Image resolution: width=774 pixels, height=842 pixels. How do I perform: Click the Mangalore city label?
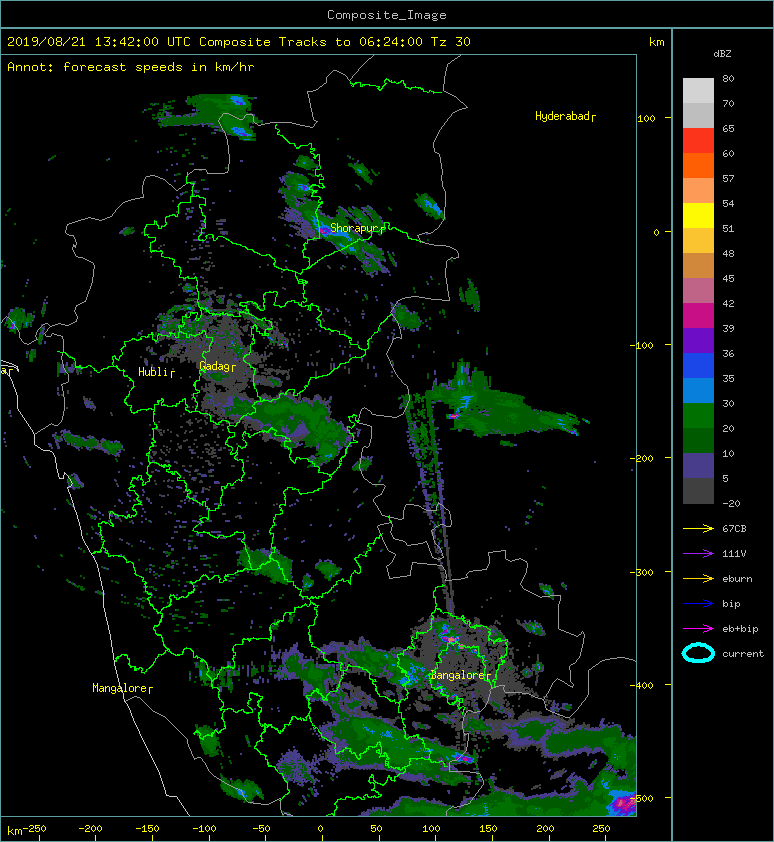pos(122,688)
